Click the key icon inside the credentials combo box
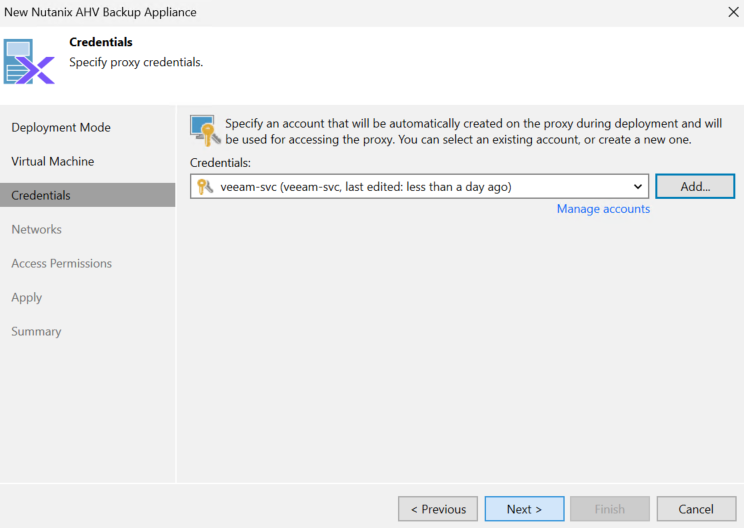This screenshot has width=744, height=528. pyautogui.click(x=205, y=186)
